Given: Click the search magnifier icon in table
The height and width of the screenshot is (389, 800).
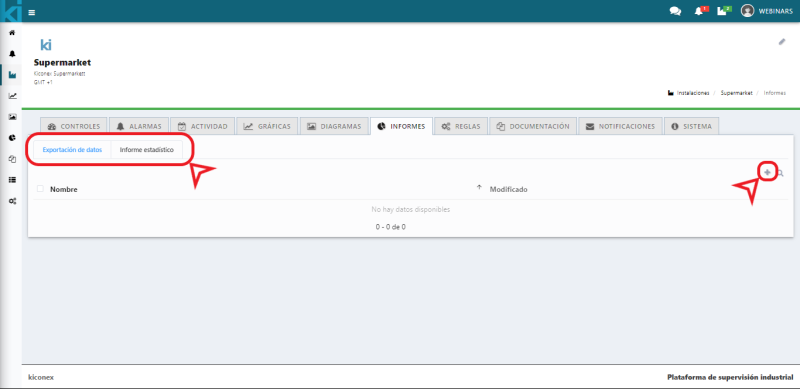Looking at the screenshot, I should [x=780, y=174].
